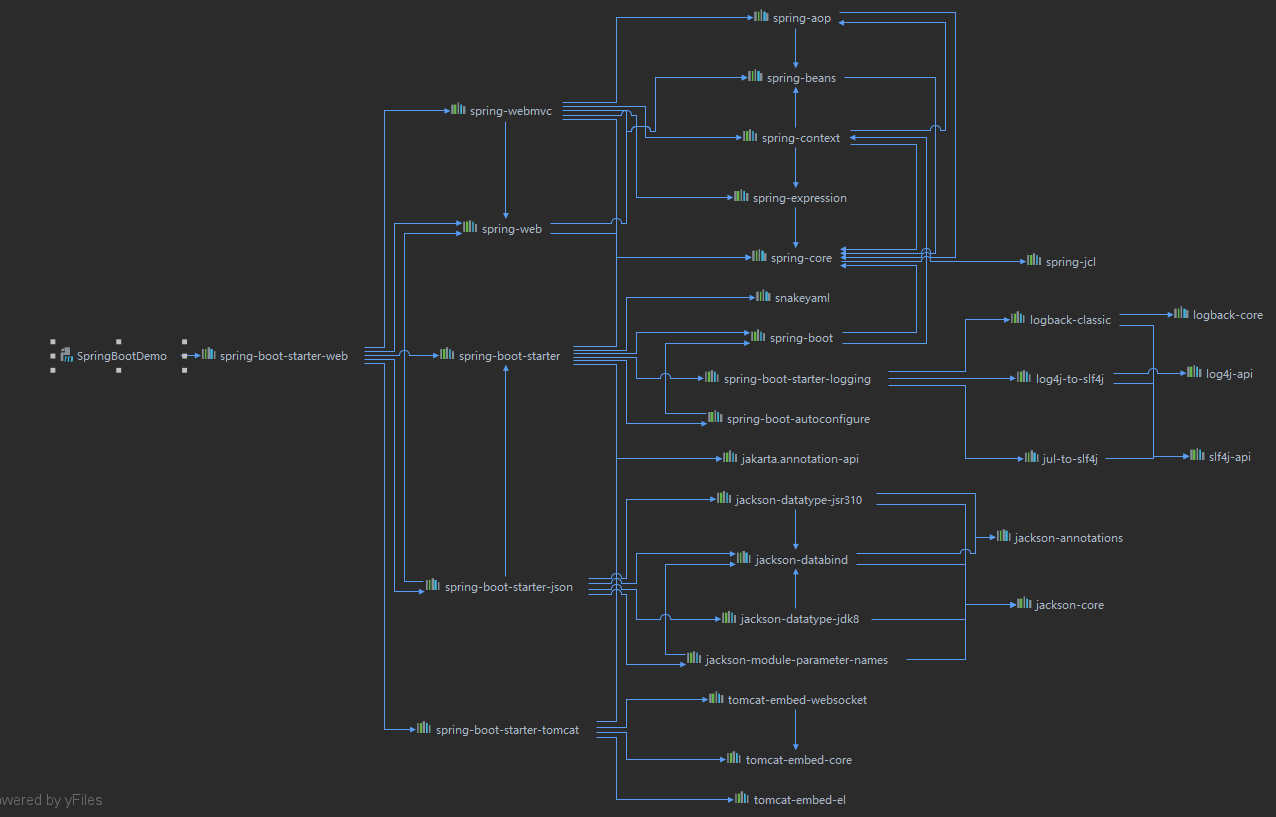The width and height of the screenshot is (1276, 817).
Task: Select the spring-context label
Action: (801, 137)
